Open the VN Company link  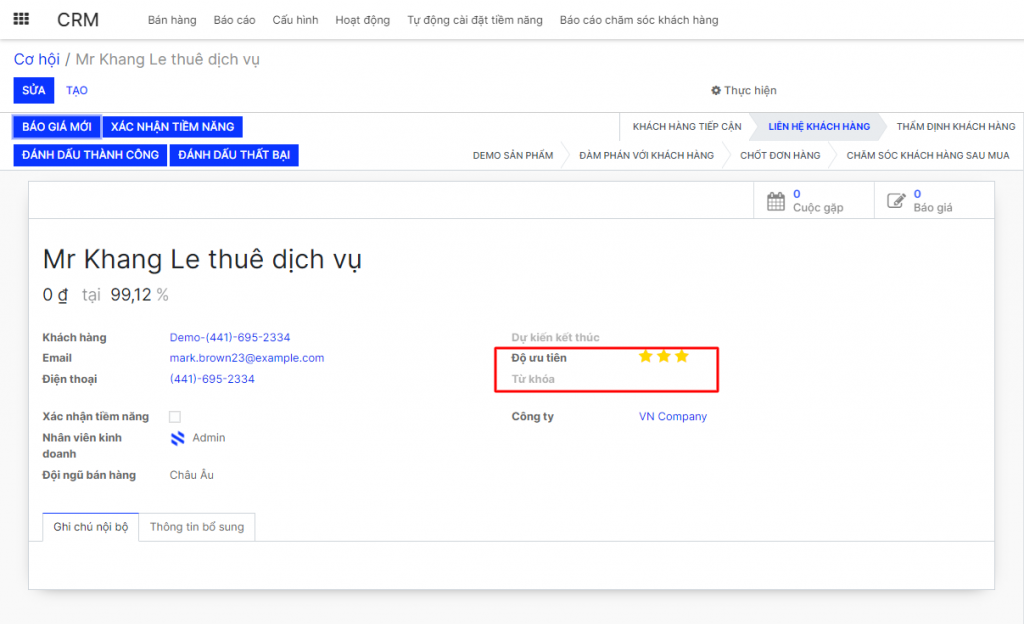pos(673,416)
